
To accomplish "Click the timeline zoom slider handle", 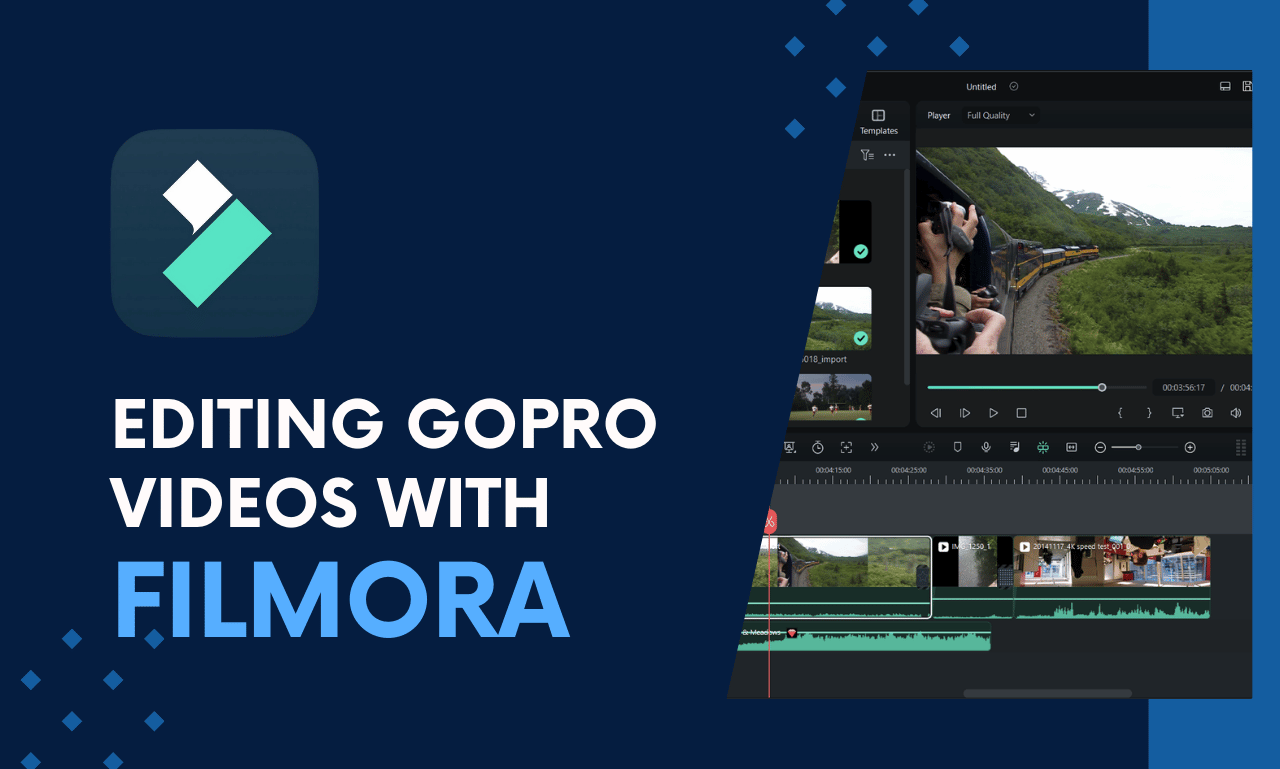I will [1138, 447].
